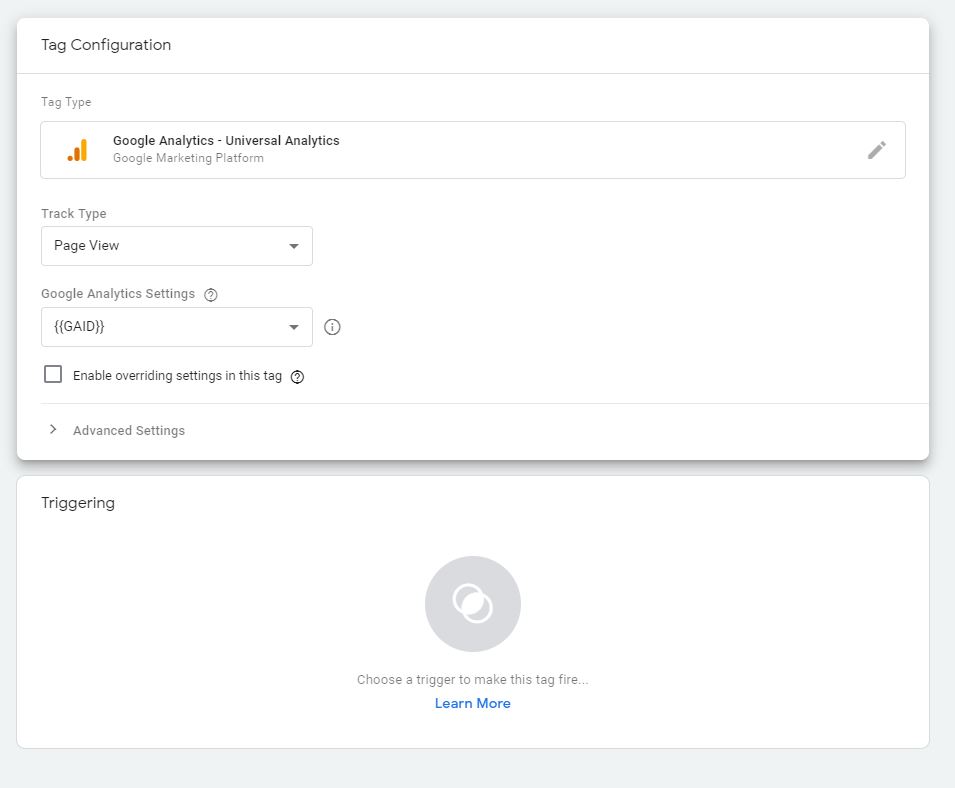Click the chevron next to Advanced Settings
Viewport: 955px width, 788px height.
[x=53, y=429]
